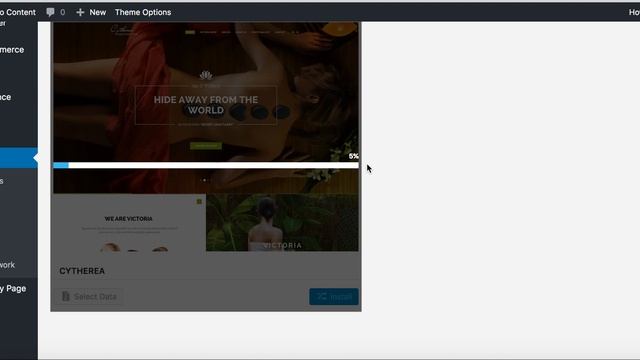Screen dimensions: 640x360
Task: Open the comments bubble icon in the admin bar
Action: pos(50,12)
